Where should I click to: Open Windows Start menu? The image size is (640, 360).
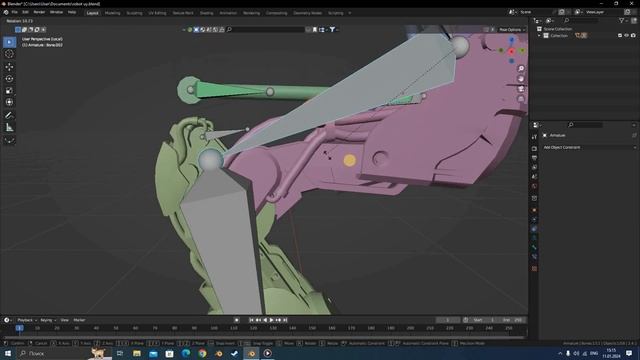[x=8, y=353]
